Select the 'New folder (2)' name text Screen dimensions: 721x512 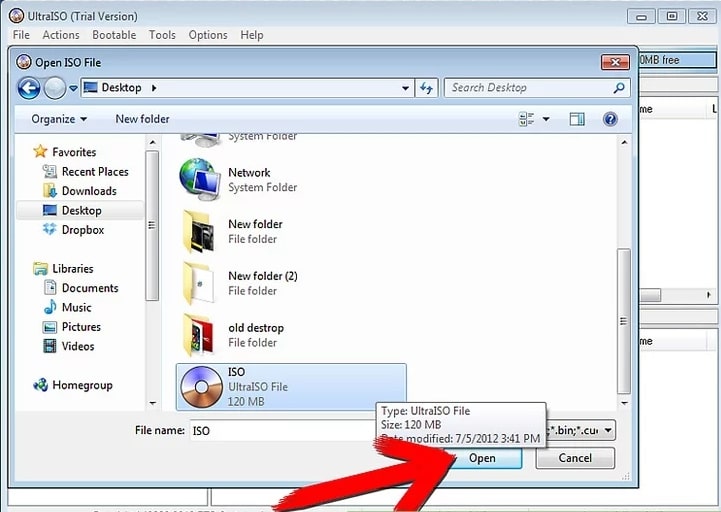263,276
